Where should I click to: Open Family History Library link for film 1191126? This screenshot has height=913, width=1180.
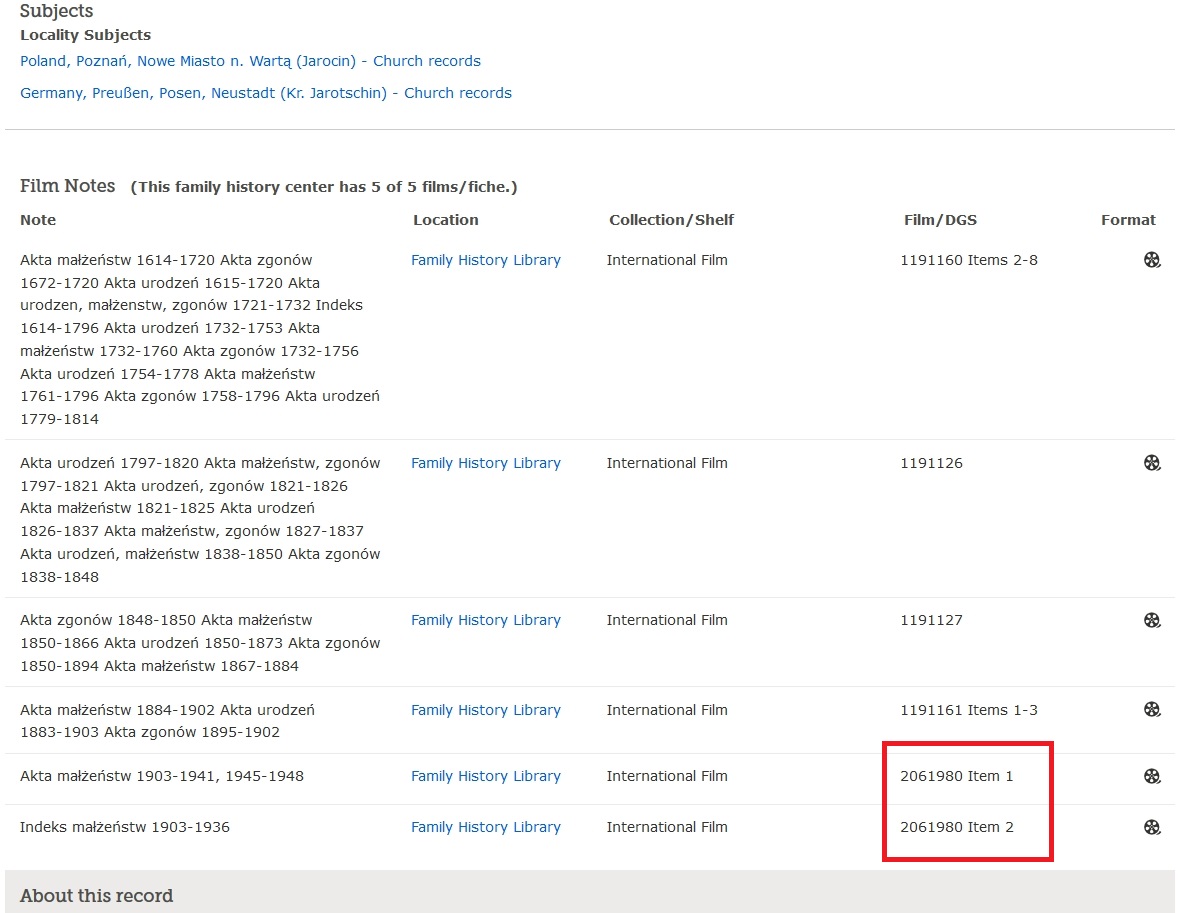(x=485, y=463)
